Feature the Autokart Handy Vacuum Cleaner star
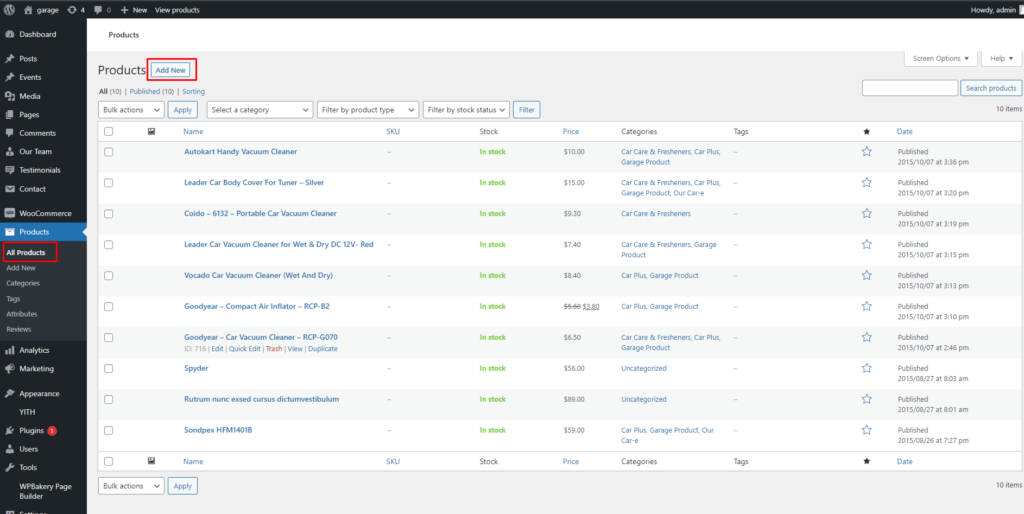The width and height of the screenshot is (1024, 514). pyautogui.click(x=867, y=152)
